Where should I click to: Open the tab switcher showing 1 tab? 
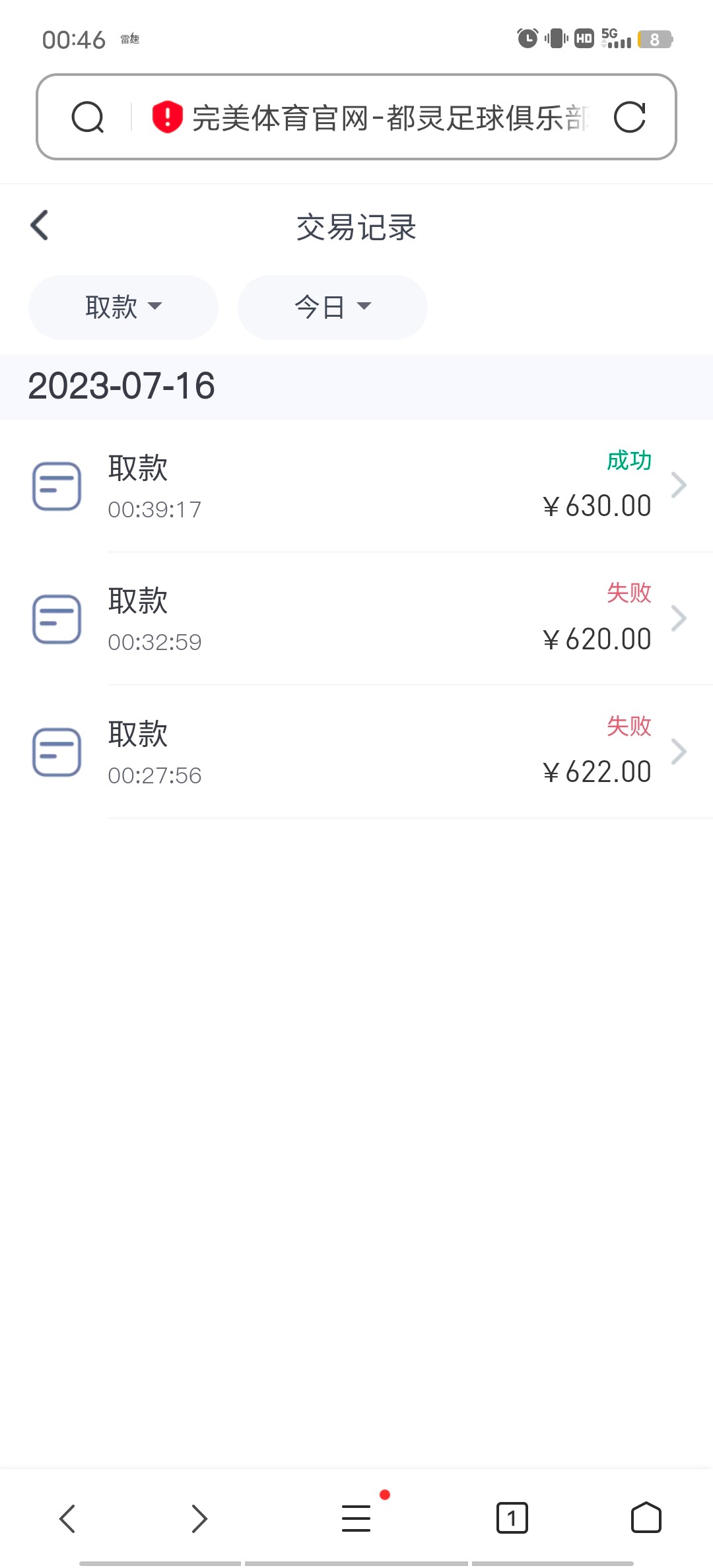[512, 1518]
